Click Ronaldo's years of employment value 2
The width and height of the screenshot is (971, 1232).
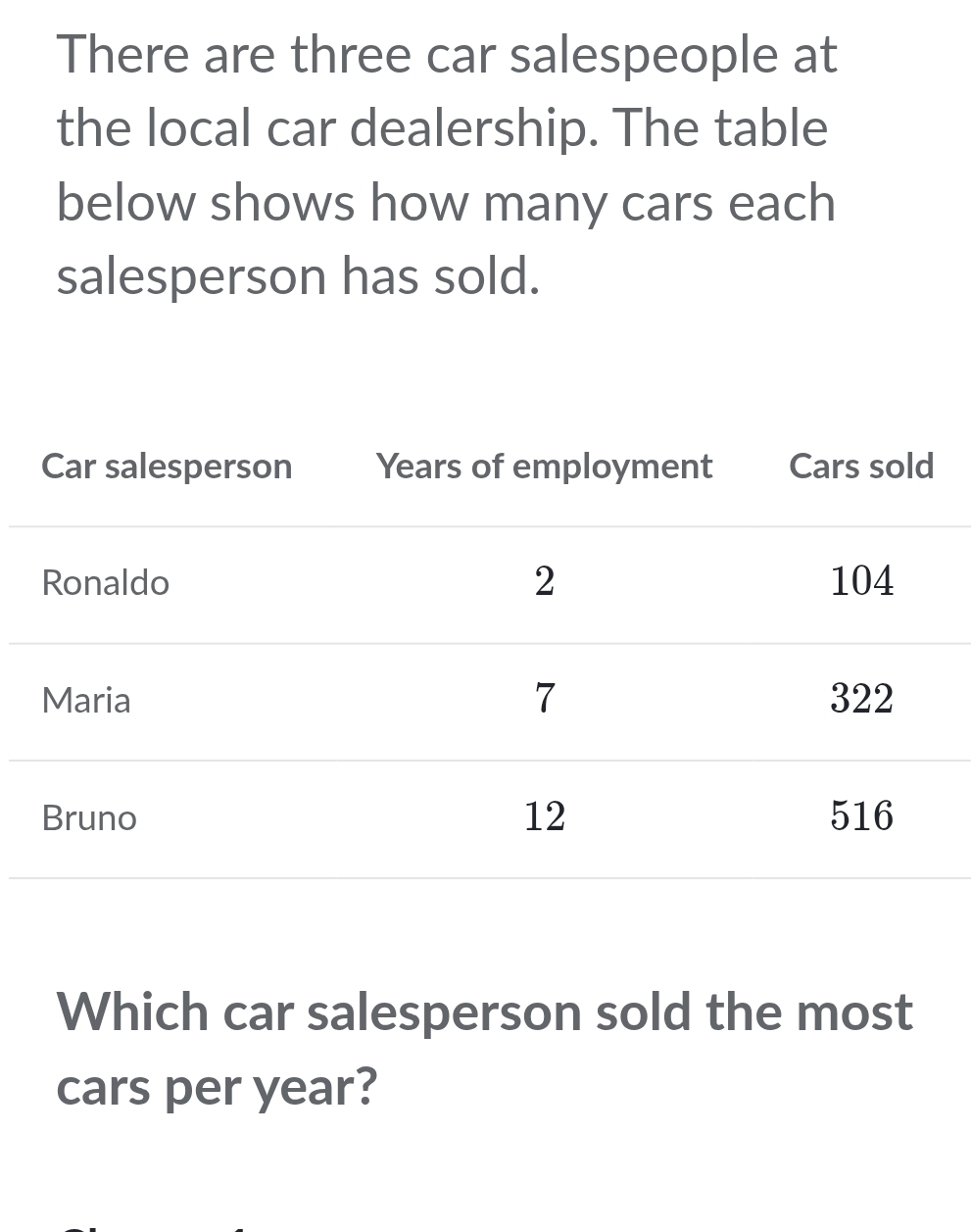[x=545, y=582]
